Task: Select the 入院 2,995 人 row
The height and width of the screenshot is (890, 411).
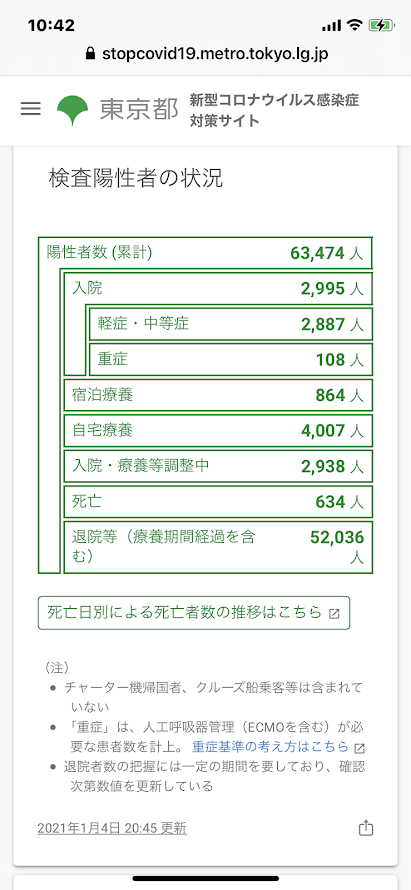Action: 218,288
